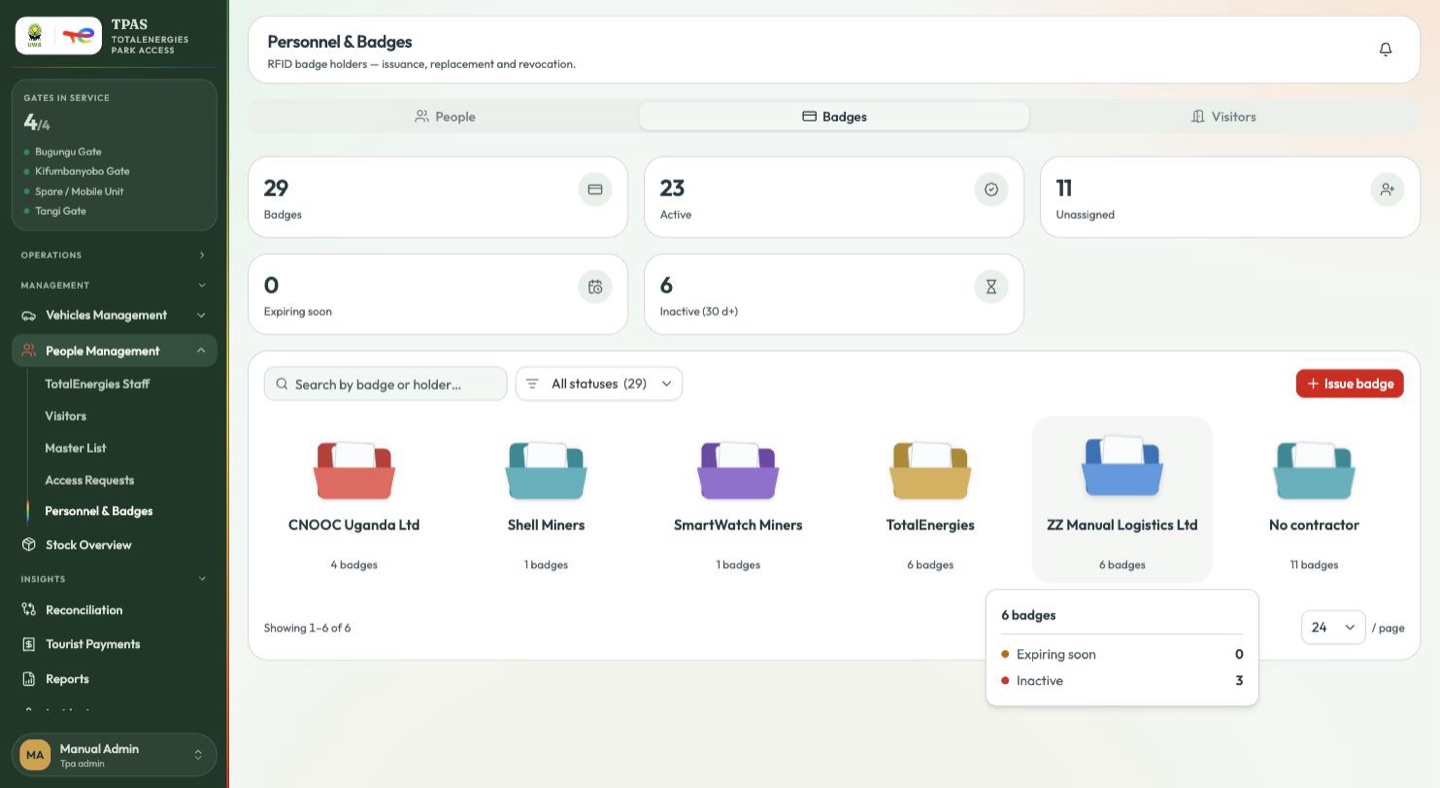Click the card icon on Badges stat

coord(595,189)
